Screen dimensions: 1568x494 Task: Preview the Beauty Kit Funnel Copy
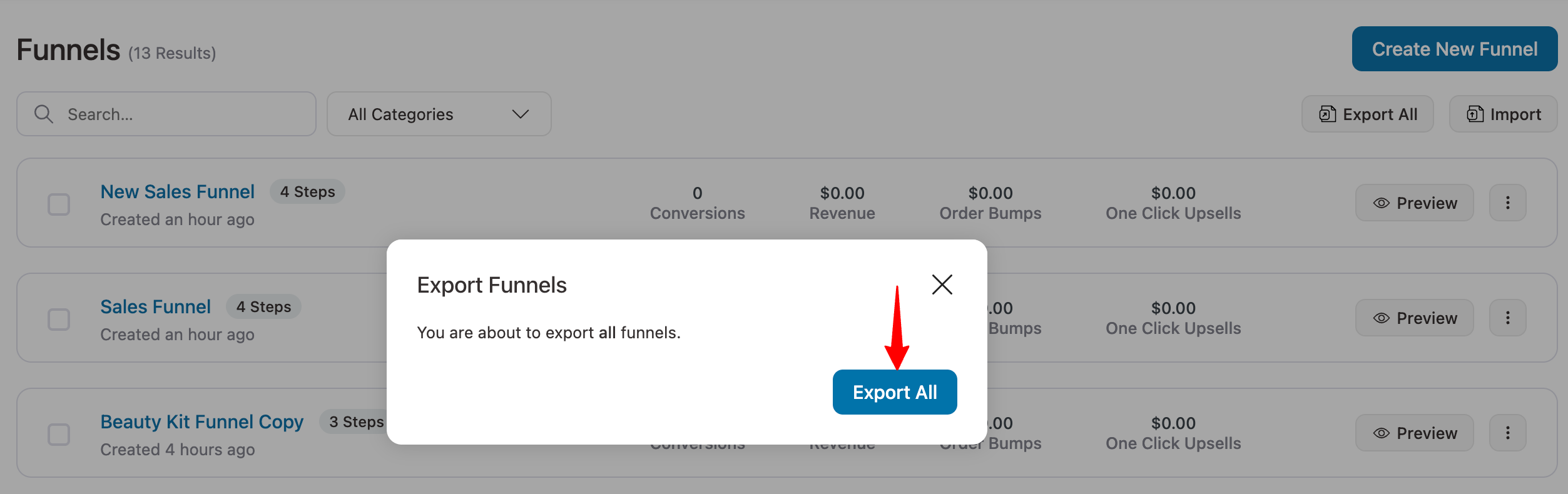[1415, 433]
